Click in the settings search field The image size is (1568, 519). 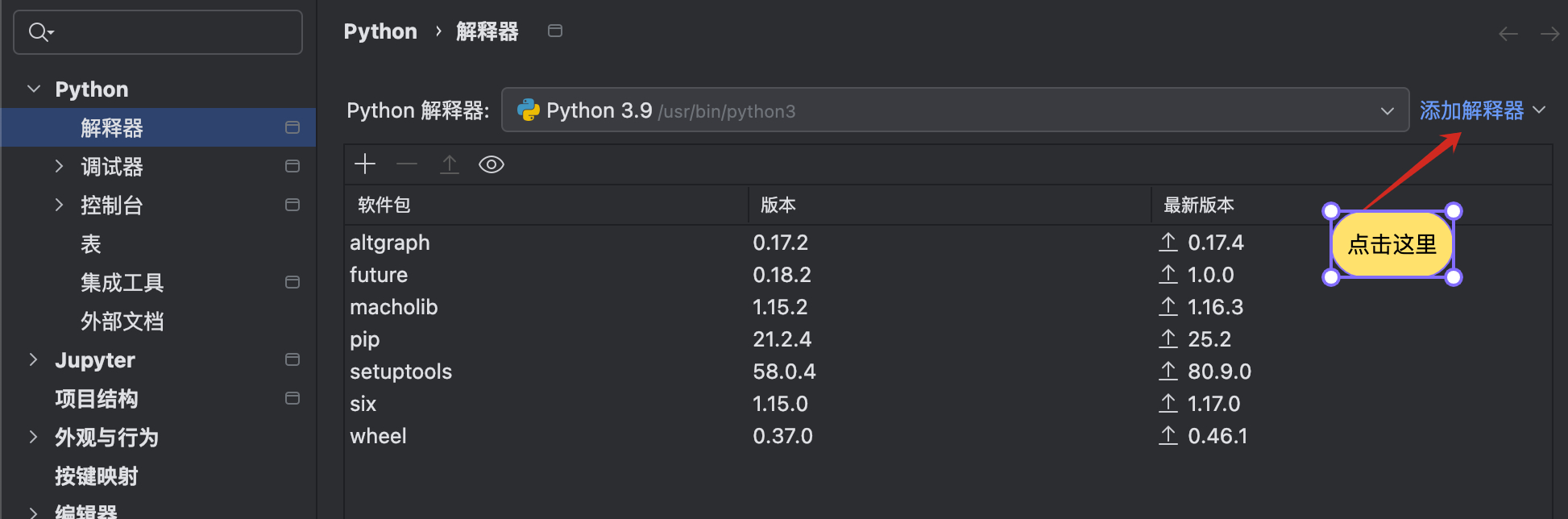[x=158, y=32]
